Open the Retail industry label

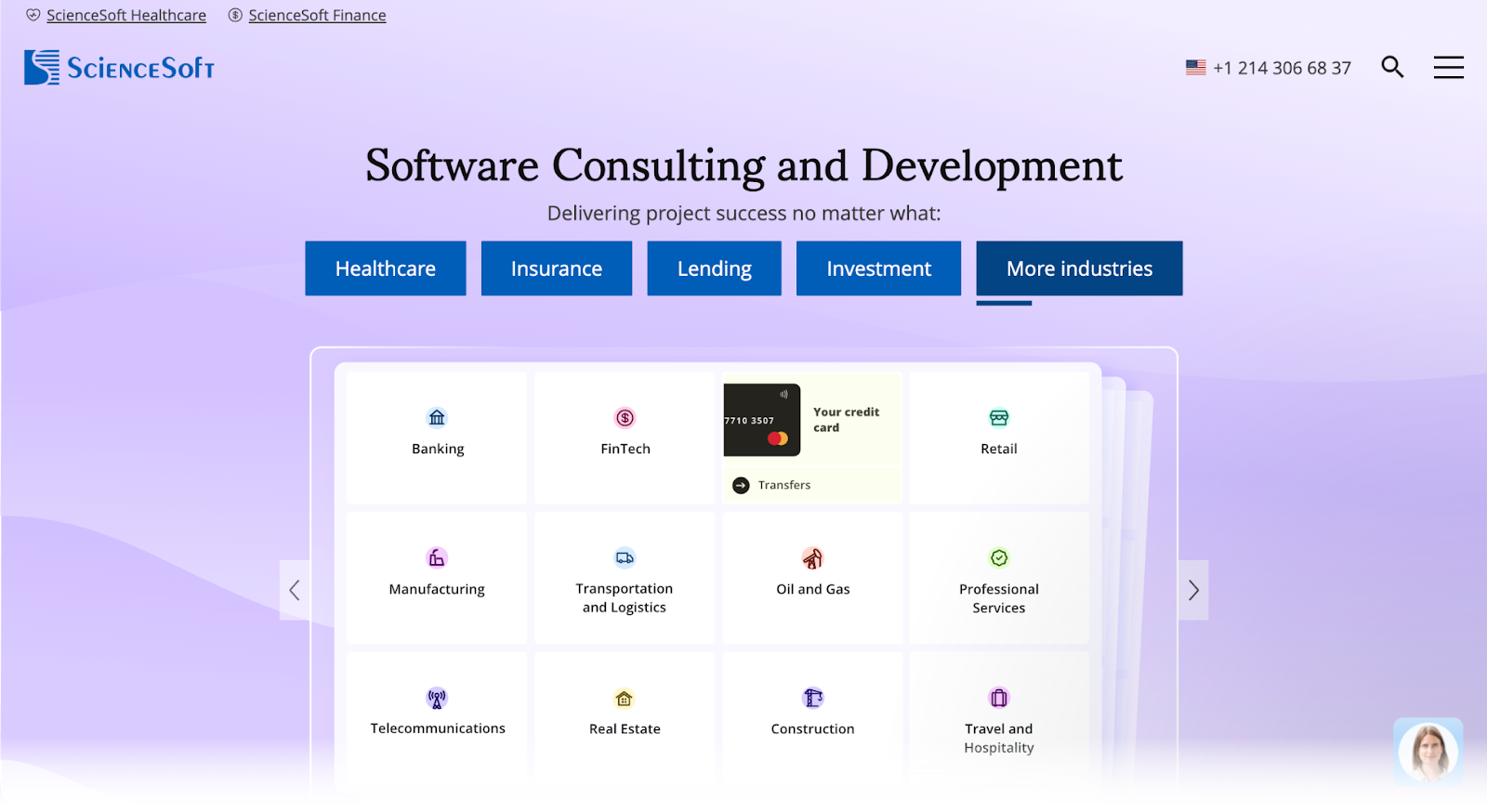[x=999, y=449]
